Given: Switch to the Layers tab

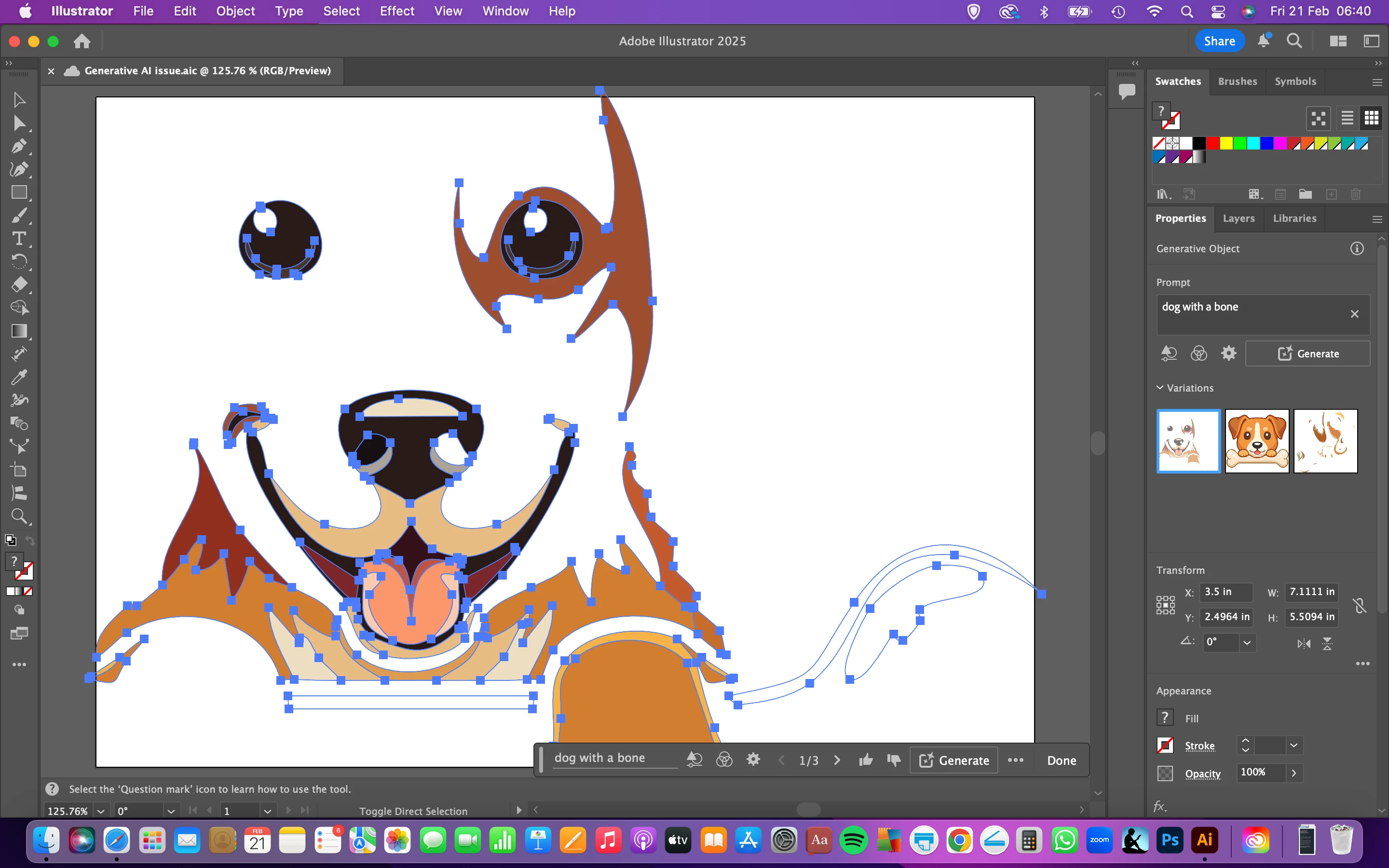Looking at the screenshot, I should tap(1239, 218).
